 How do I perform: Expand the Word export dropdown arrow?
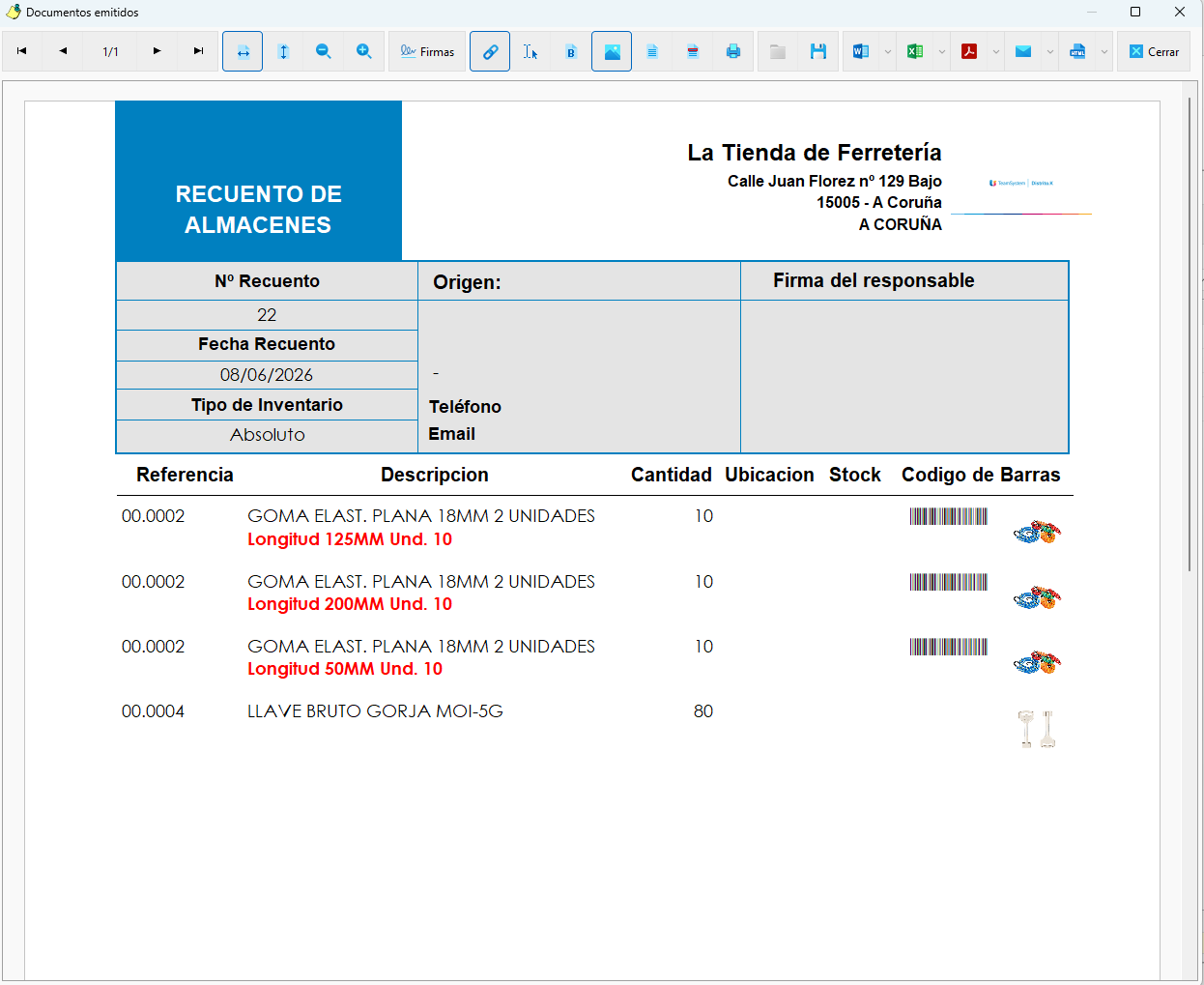[887, 51]
